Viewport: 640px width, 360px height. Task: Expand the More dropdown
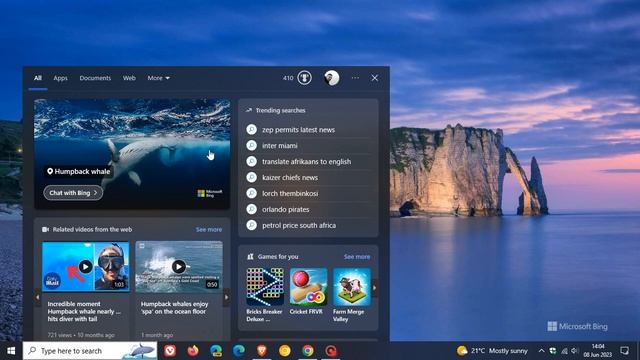pos(158,78)
